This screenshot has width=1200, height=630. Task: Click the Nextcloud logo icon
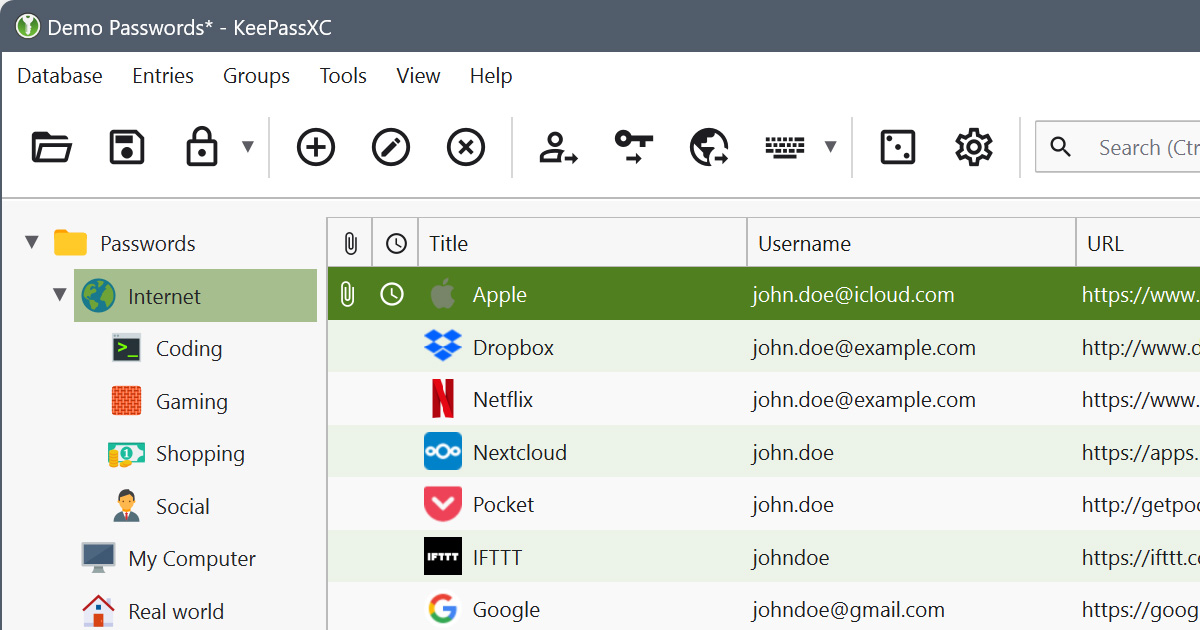click(x=443, y=452)
